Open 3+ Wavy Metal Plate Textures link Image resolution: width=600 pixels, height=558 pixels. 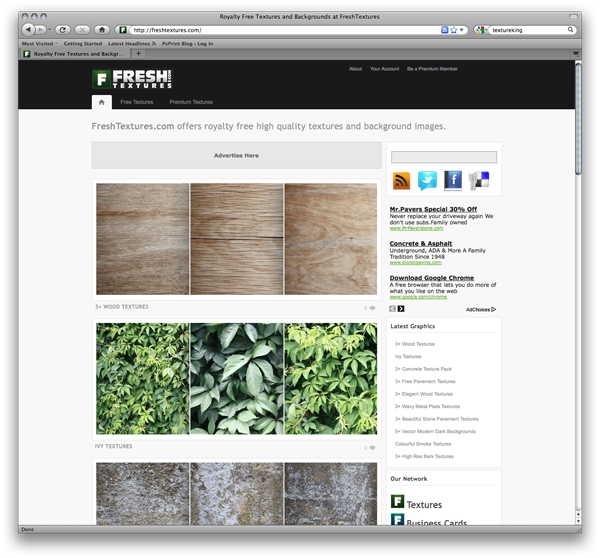[427, 406]
